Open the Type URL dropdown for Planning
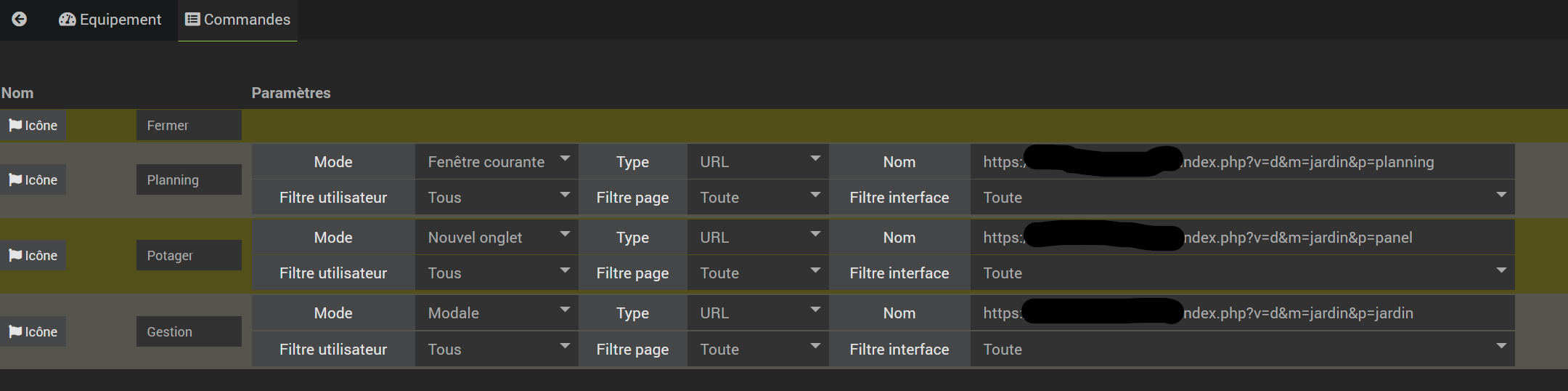 click(x=758, y=162)
